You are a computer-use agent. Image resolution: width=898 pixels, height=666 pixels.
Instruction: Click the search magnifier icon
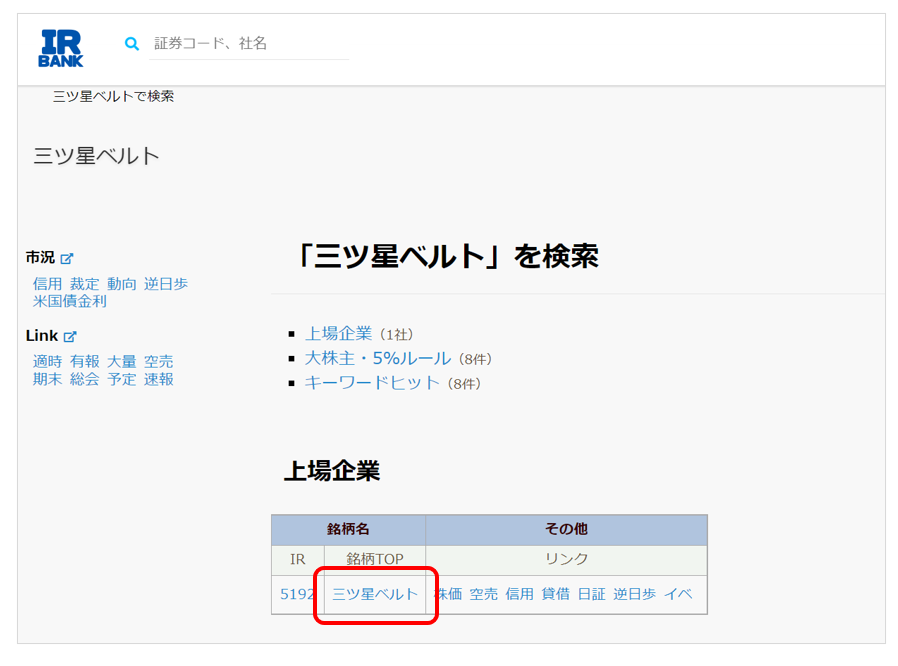[x=132, y=44]
